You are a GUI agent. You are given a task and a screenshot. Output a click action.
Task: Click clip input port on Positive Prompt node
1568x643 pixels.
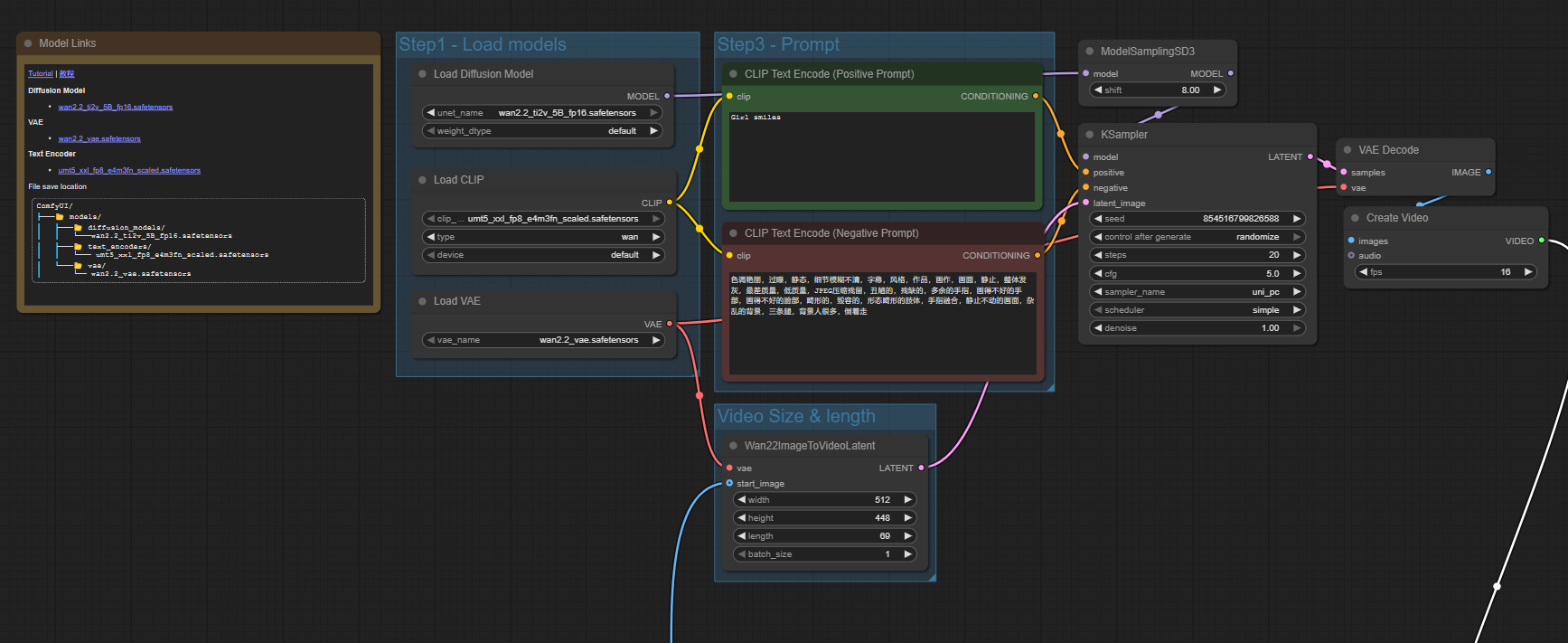729,96
